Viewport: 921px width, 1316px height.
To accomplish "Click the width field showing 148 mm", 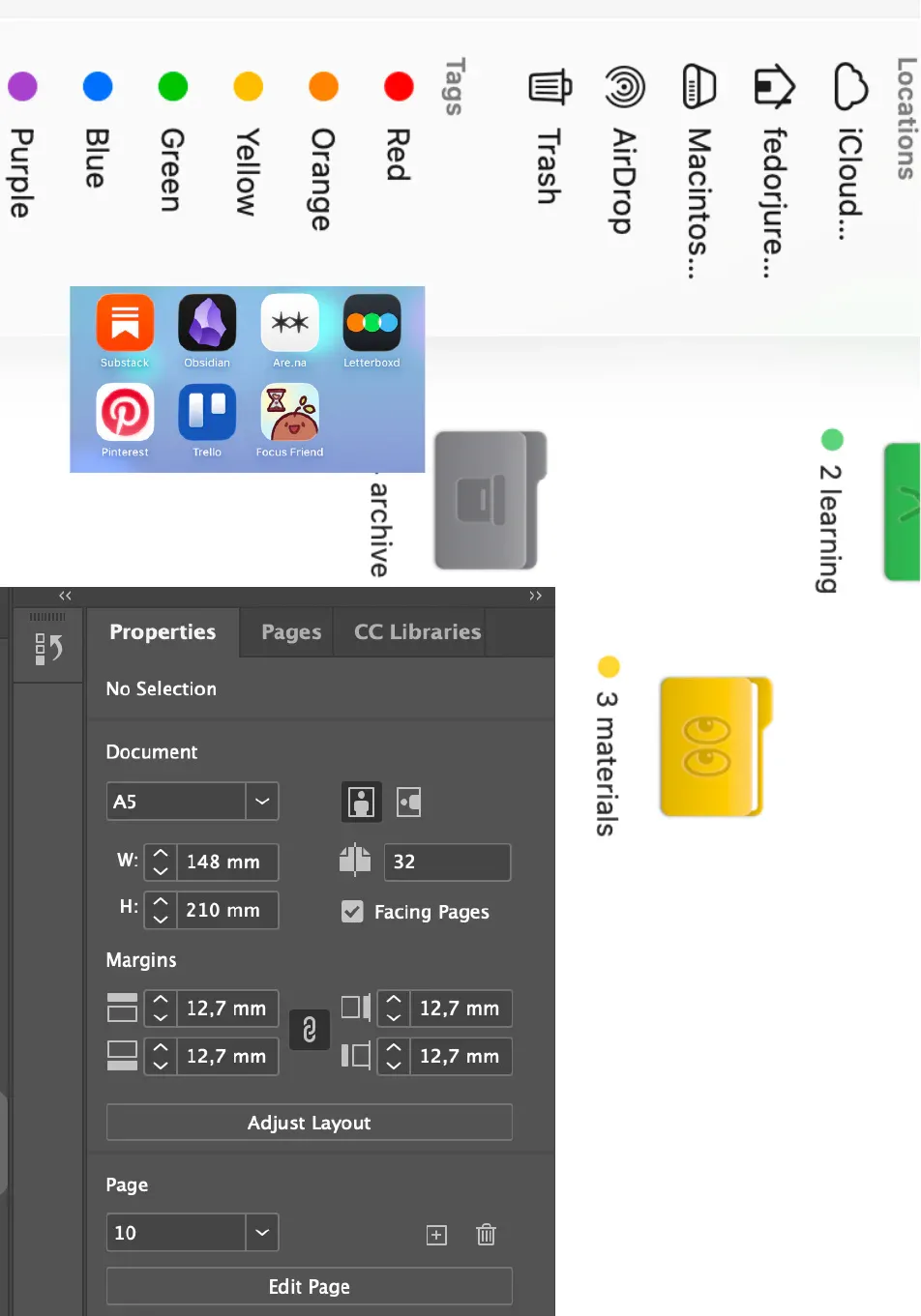I will pos(227,862).
